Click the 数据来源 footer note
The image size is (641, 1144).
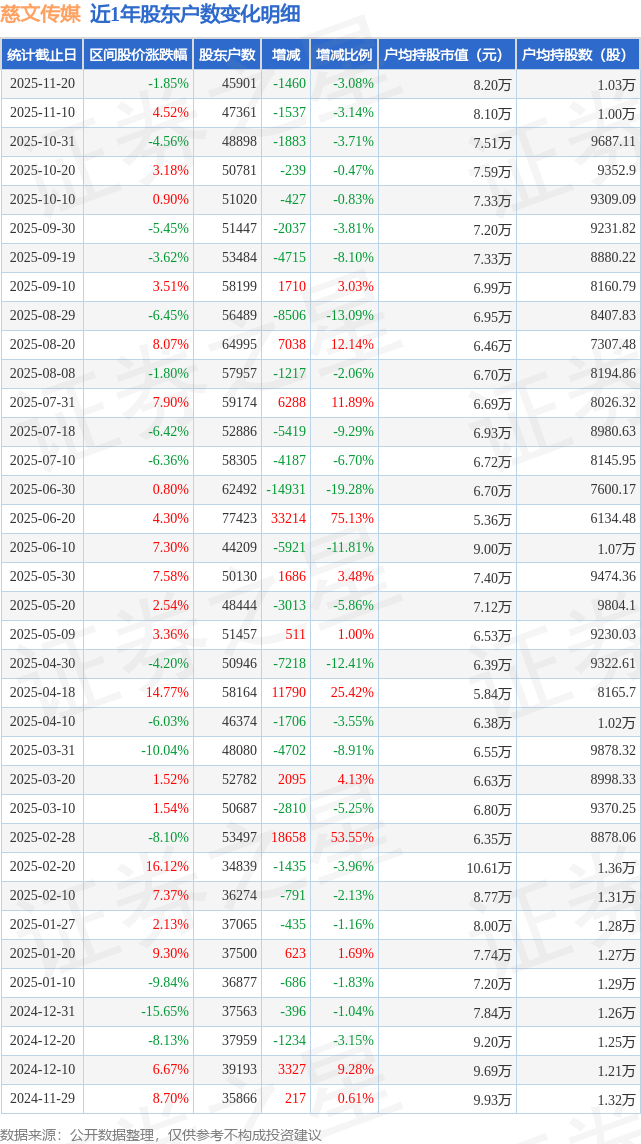click(160, 1135)
